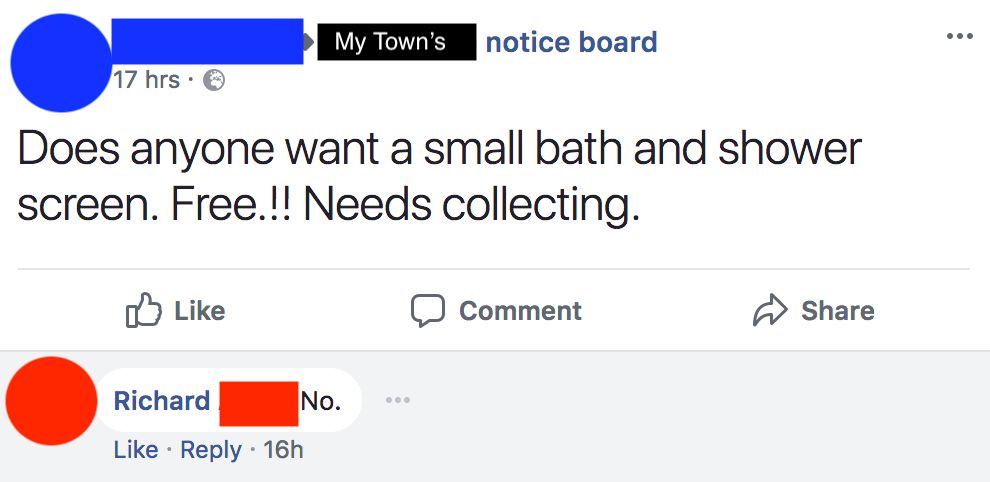Visit Richard's profile via his name
Image resolution: width=990 pixels, height=482 pixels.
(x=161, y=401)
